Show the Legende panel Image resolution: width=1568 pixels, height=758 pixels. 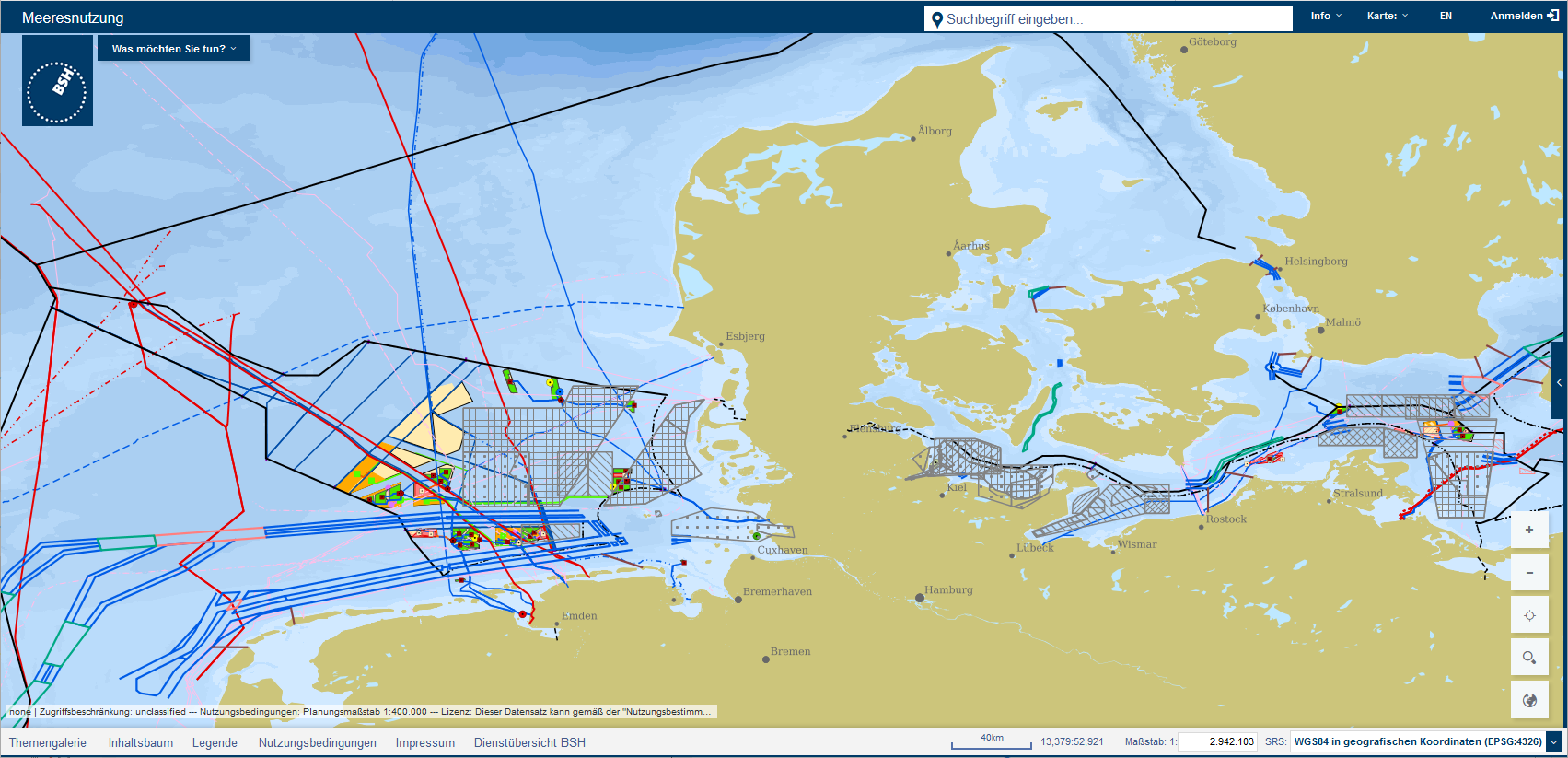(215, 742)
